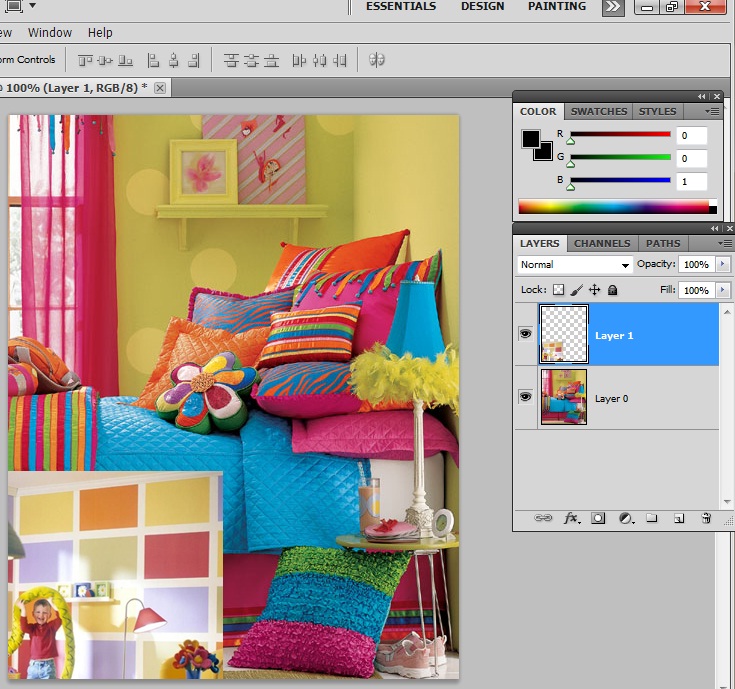735x689 pixels.
Task: Open the Normal blend mode dropdown
Action: (x=575, y=265)
